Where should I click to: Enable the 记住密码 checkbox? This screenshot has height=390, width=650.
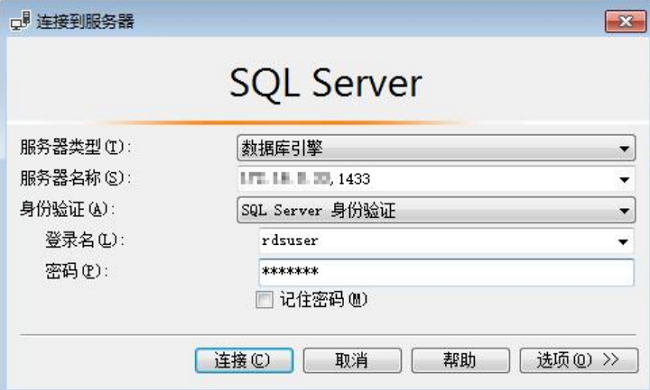(264, 300)
